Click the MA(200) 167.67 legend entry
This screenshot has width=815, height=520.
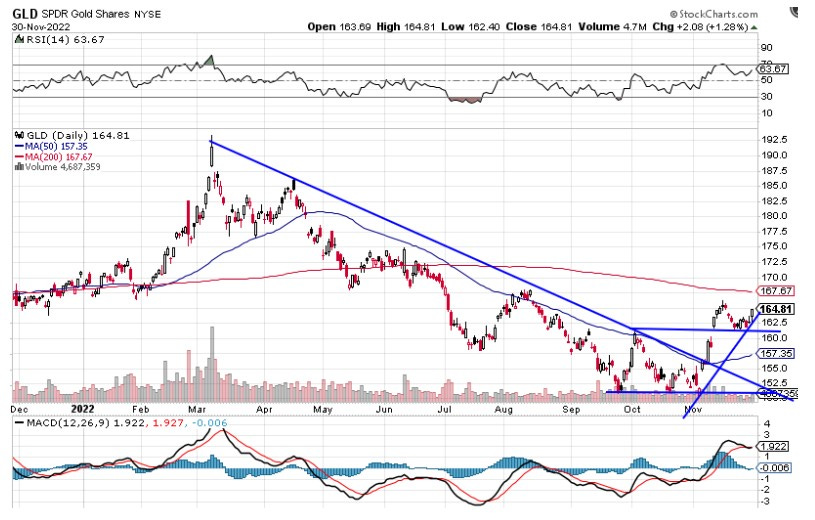(x=54, y=157)
